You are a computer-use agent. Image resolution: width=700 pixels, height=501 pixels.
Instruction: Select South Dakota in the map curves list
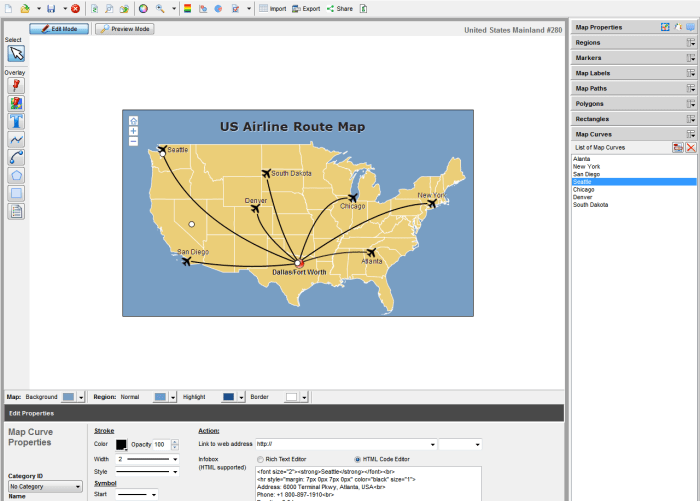(634, 205)
